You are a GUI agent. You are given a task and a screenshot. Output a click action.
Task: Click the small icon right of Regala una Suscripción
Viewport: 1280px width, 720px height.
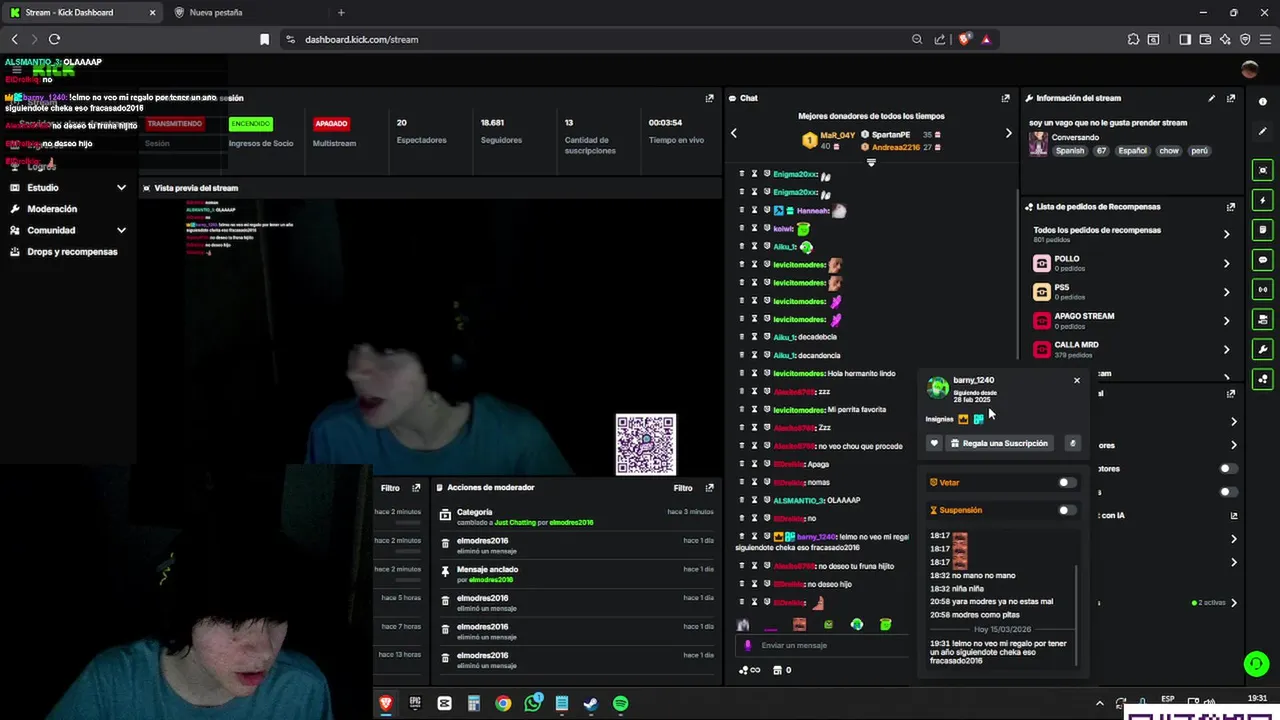(1072, 443)
